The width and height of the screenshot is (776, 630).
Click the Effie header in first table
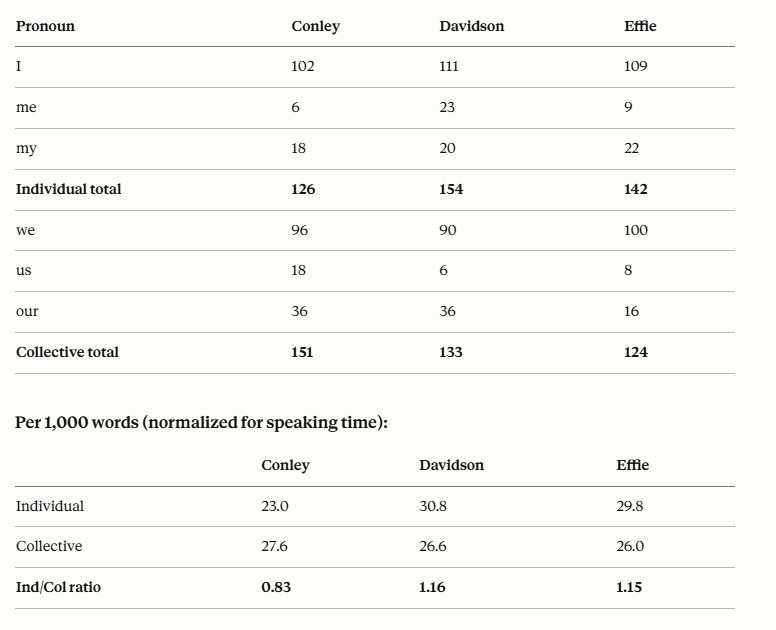[x=640, y=26]
